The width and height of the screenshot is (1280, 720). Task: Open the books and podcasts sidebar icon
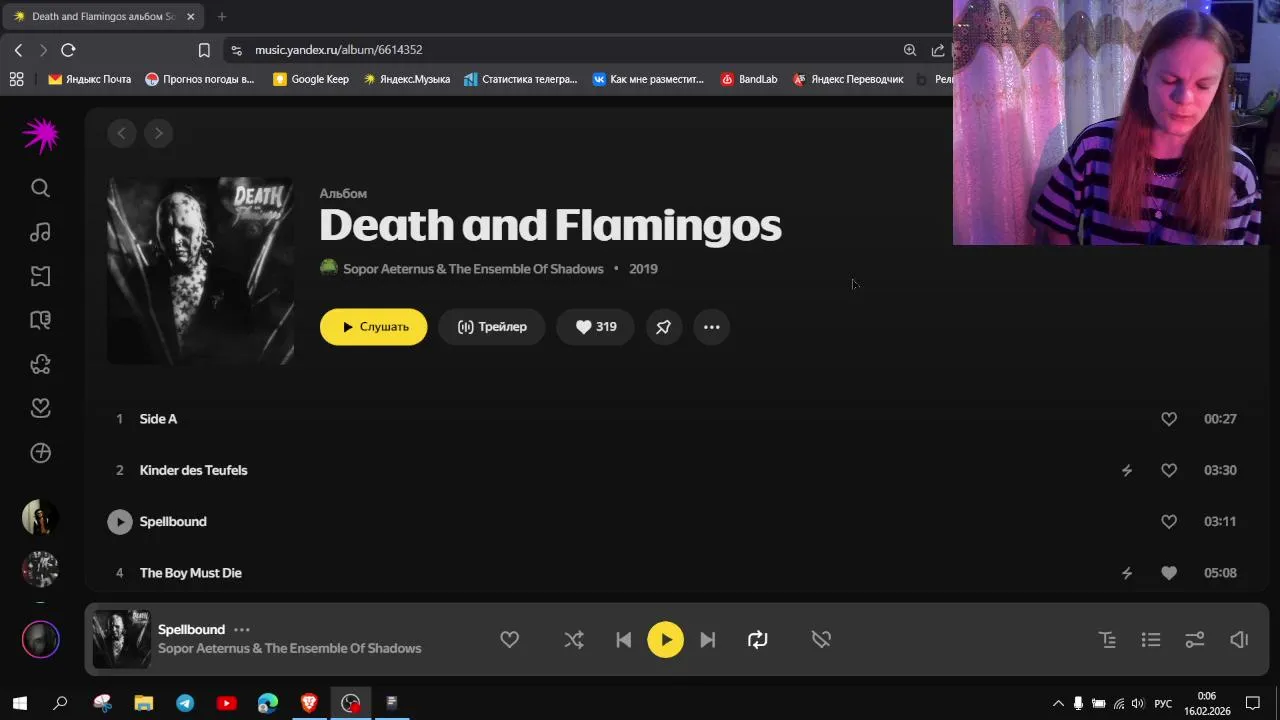40,320
